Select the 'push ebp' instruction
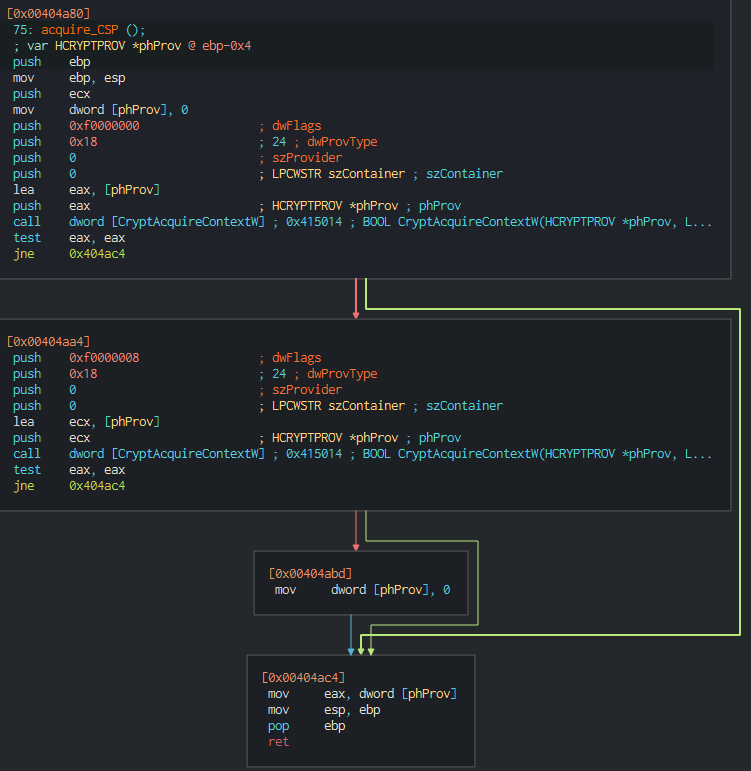The image size is (751, 771). pos(52,62)
